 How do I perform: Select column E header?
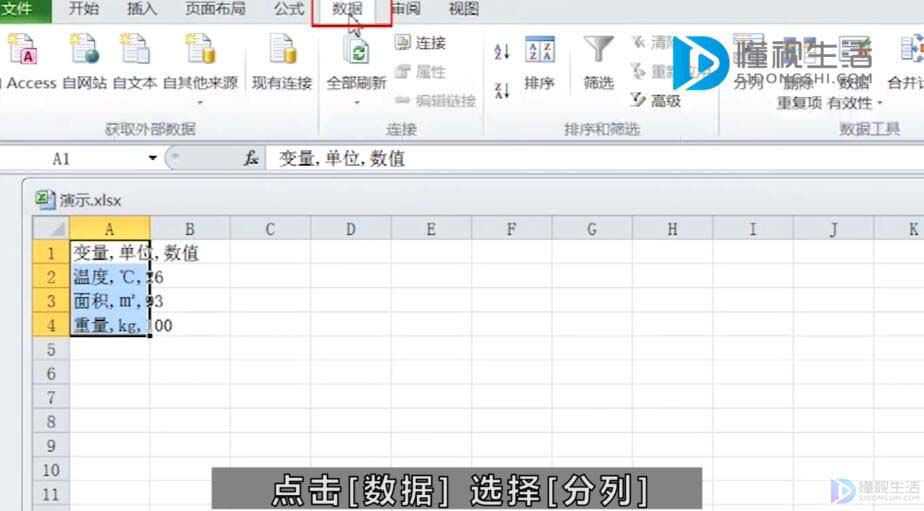[x=431, y=228]
